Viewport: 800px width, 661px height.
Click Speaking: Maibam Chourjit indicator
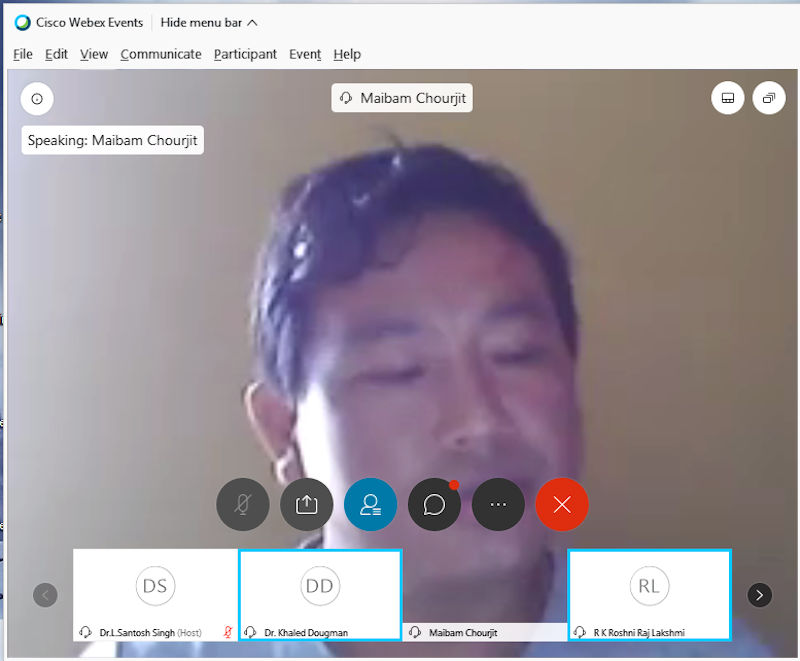point(112,140)
